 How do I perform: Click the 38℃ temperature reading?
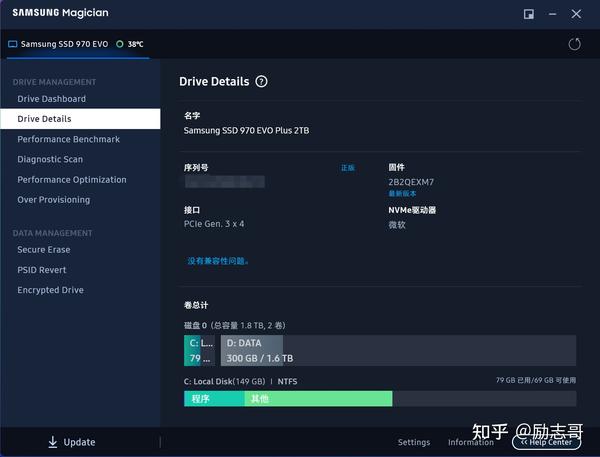[x=135, y=44]
